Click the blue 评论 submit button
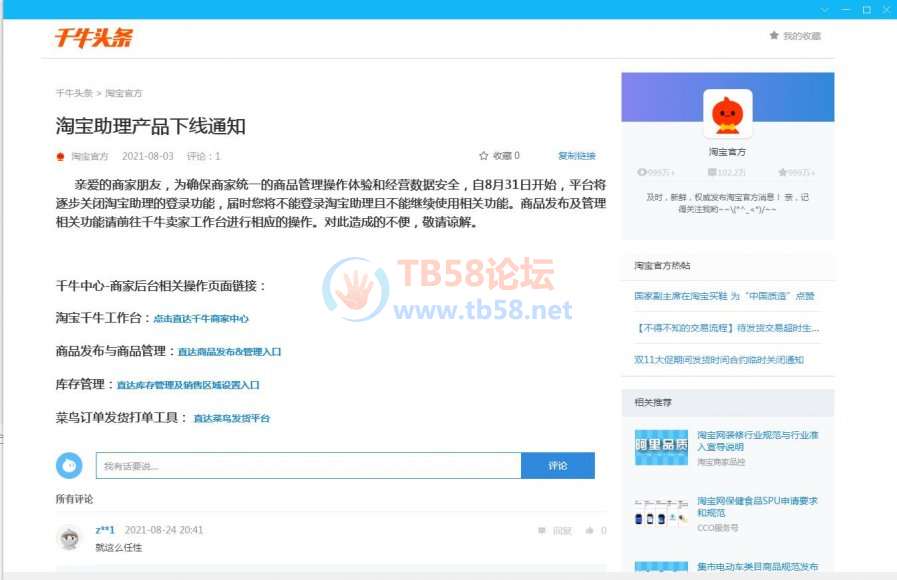Viewport: 897px width, 580px height. pos(558,466)
